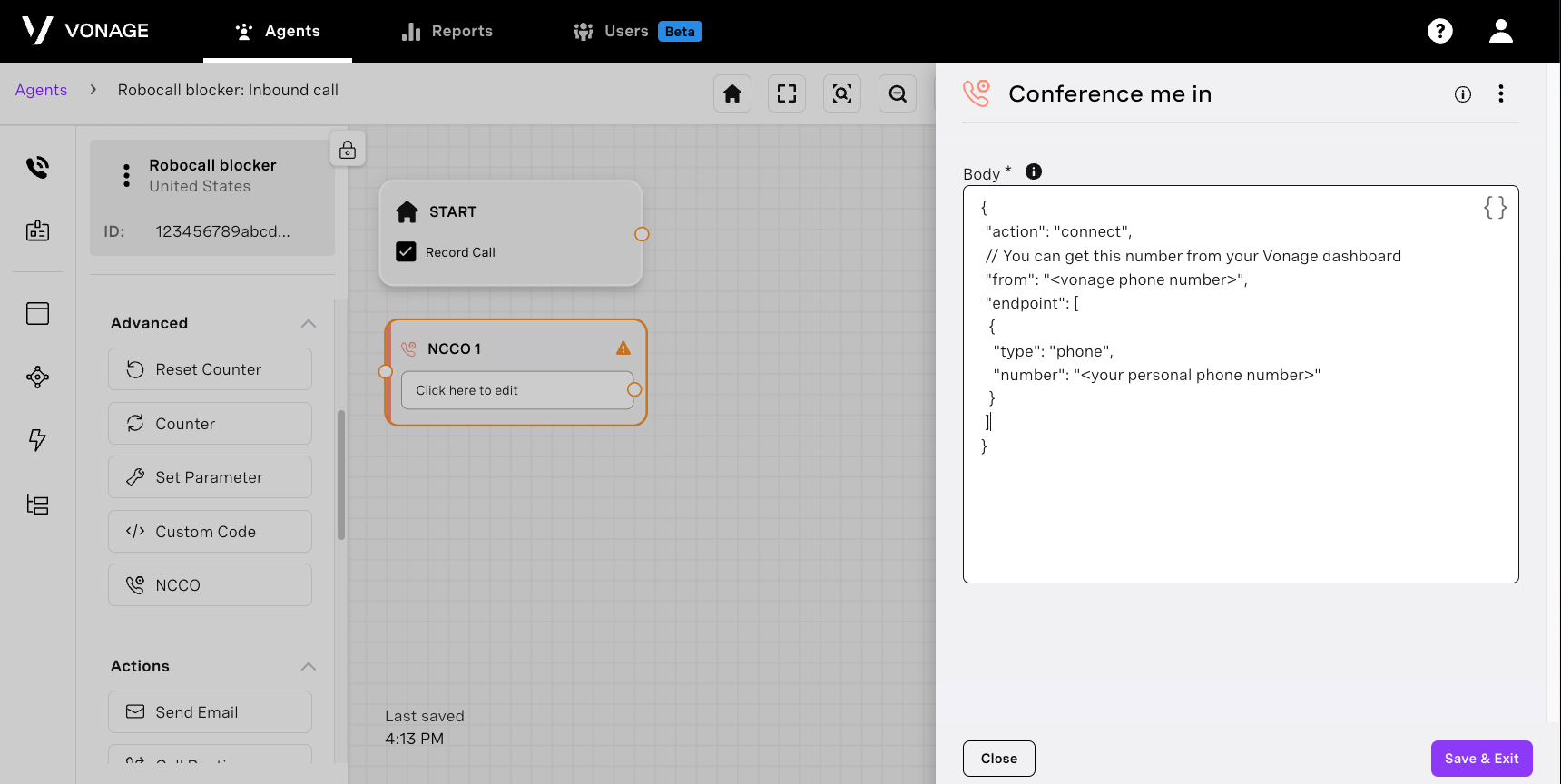Click the START node home icon
Image resolution: width=1561 pixels, height=784 pixels.
pos(407,211)
